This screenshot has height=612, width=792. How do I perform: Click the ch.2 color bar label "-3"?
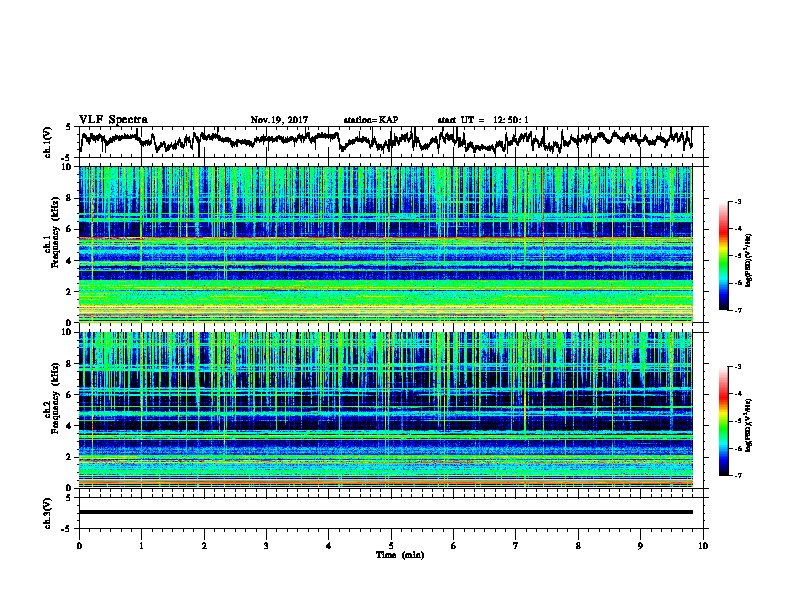coord(737,367)
